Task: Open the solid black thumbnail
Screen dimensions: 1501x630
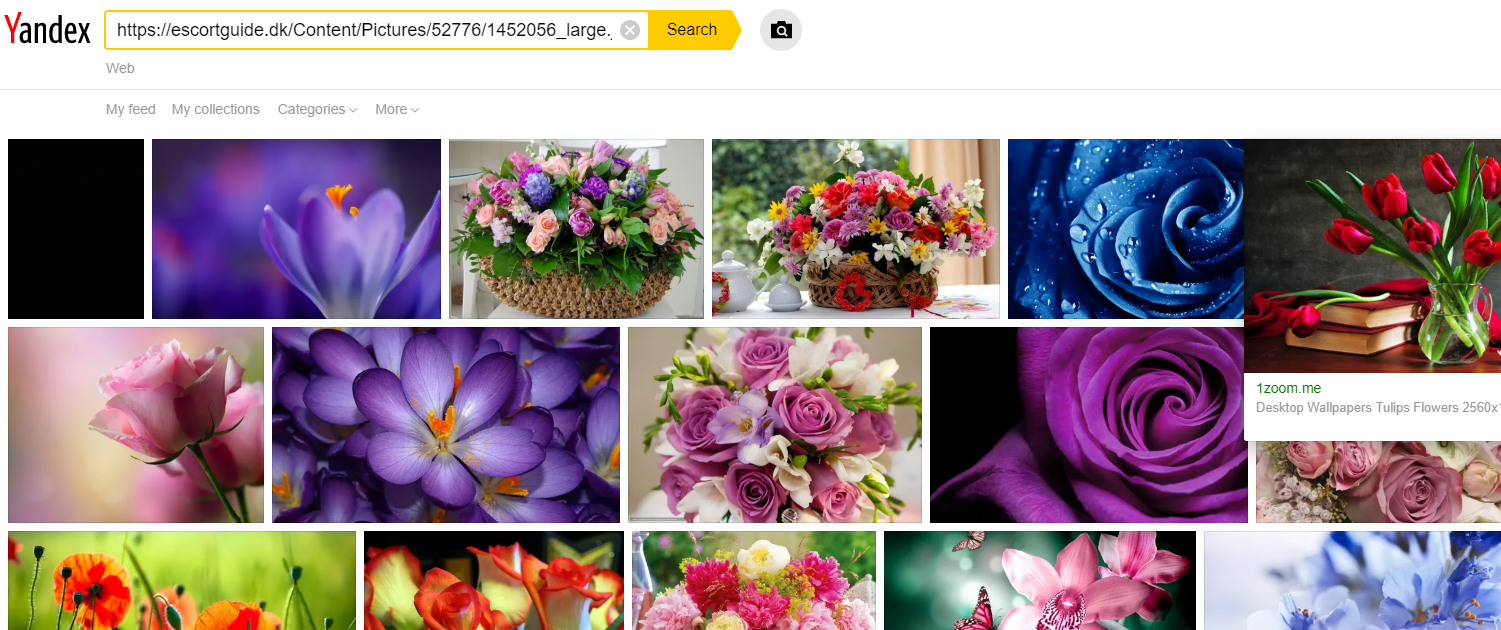Action: pyautogui.click(x=76, y=228)
